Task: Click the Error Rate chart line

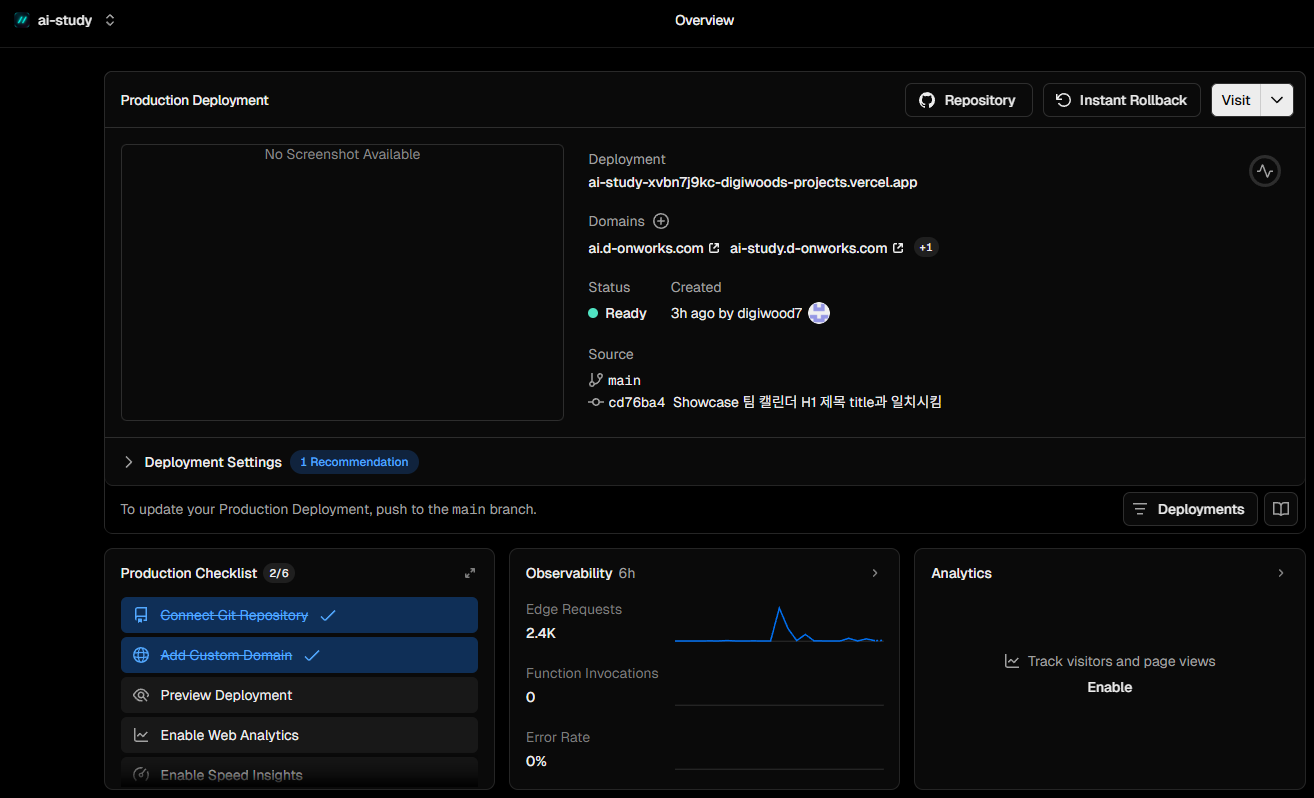Action: tap(779, 769)
